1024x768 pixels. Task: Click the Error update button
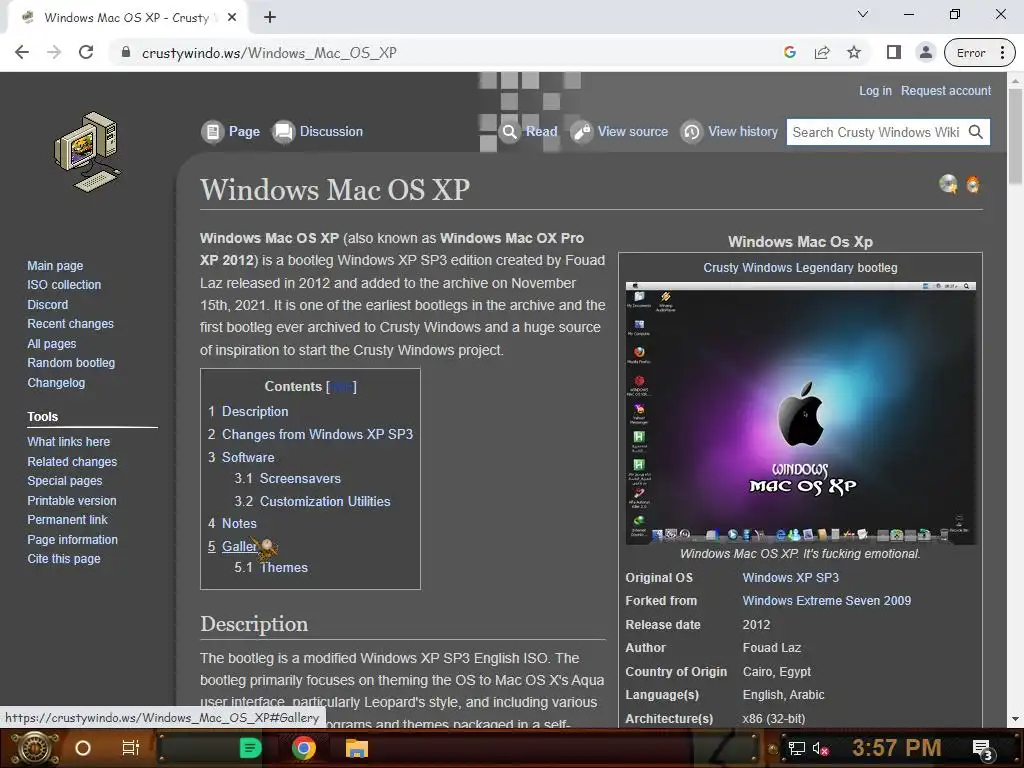979,53
